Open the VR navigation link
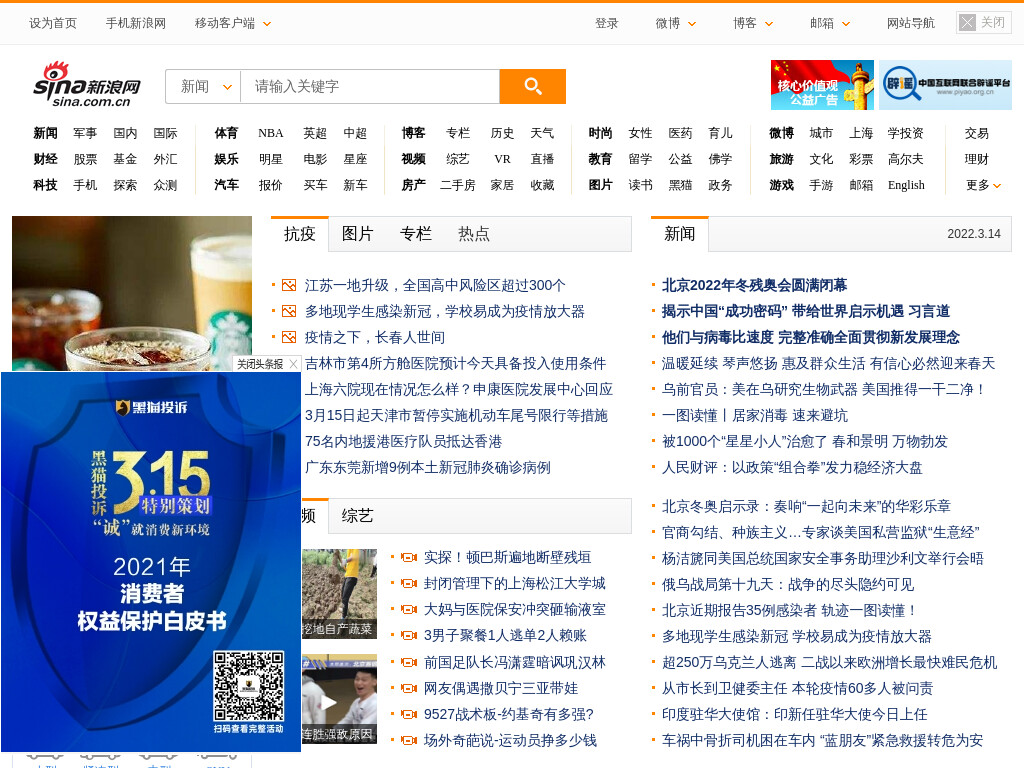This screenshot has height=768, width=1024. tap(502, 159)
